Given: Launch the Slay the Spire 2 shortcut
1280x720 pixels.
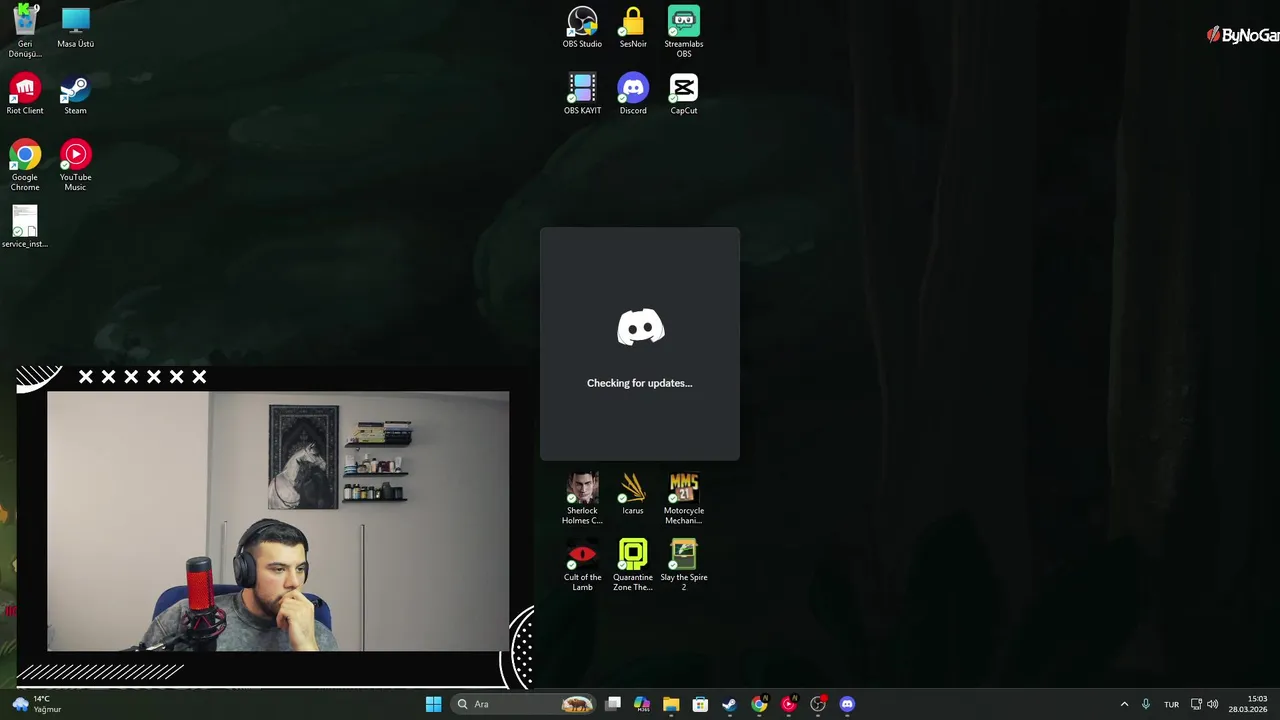Looking at the screenshot, I should coord(684,566).
